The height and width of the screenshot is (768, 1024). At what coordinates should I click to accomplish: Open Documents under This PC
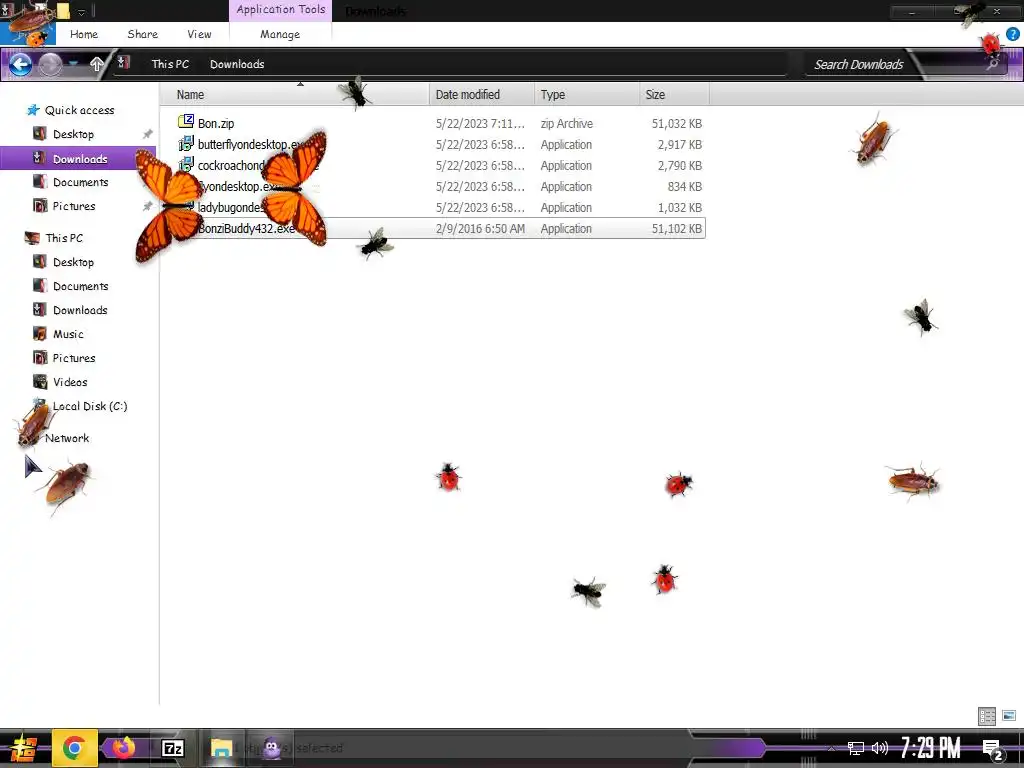pos(80,286)
